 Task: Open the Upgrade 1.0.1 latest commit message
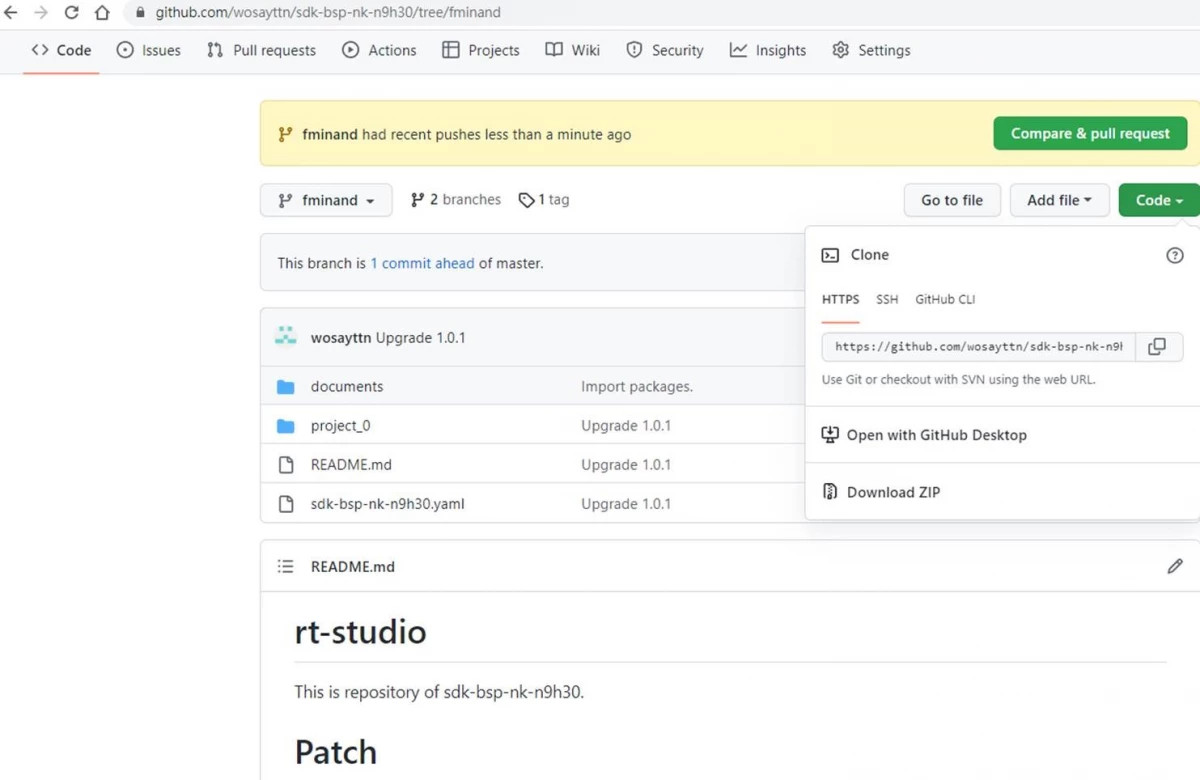(x=421, y=338)
